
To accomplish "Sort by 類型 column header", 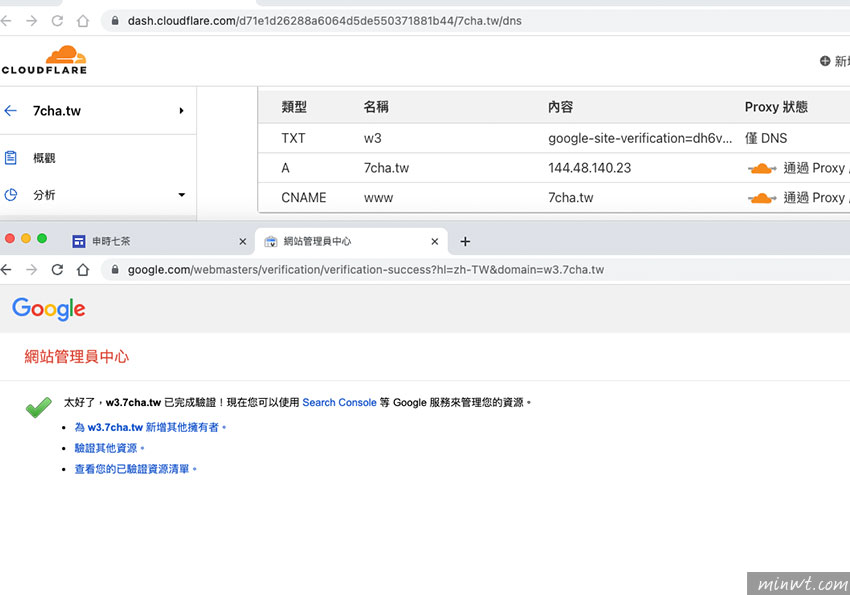I will tap(294, 107).
